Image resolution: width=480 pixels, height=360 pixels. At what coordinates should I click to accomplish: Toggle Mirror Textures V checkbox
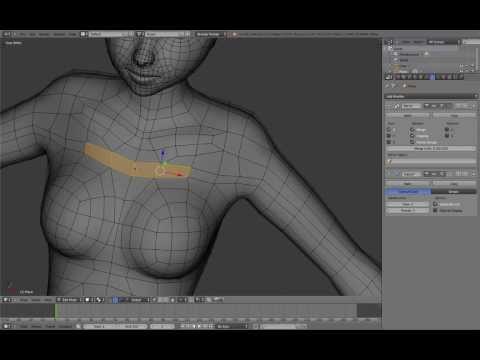point(447,136)
